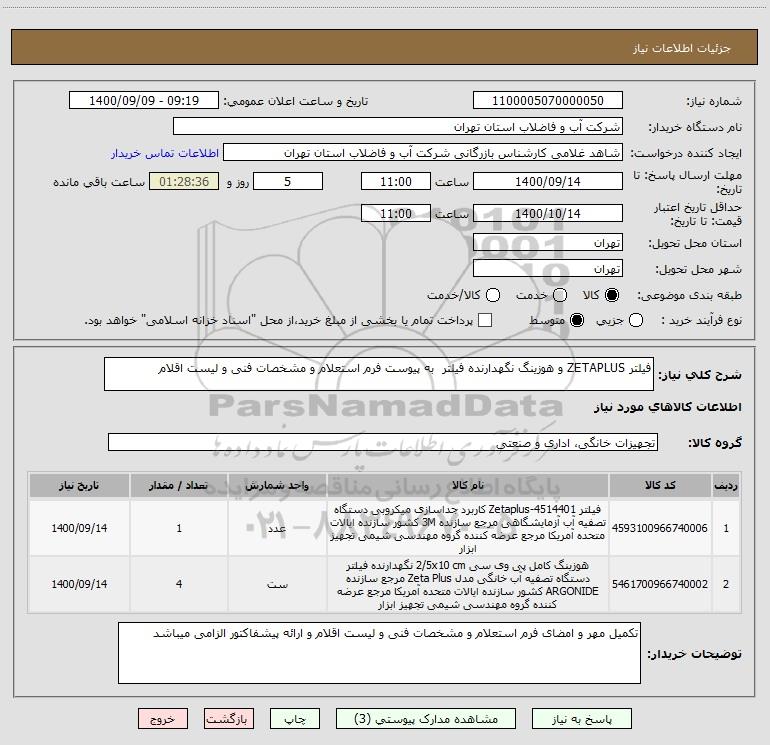Click the بازگشت back button
The height and width of the screenshot is (745, 770).
click(229, 719)
